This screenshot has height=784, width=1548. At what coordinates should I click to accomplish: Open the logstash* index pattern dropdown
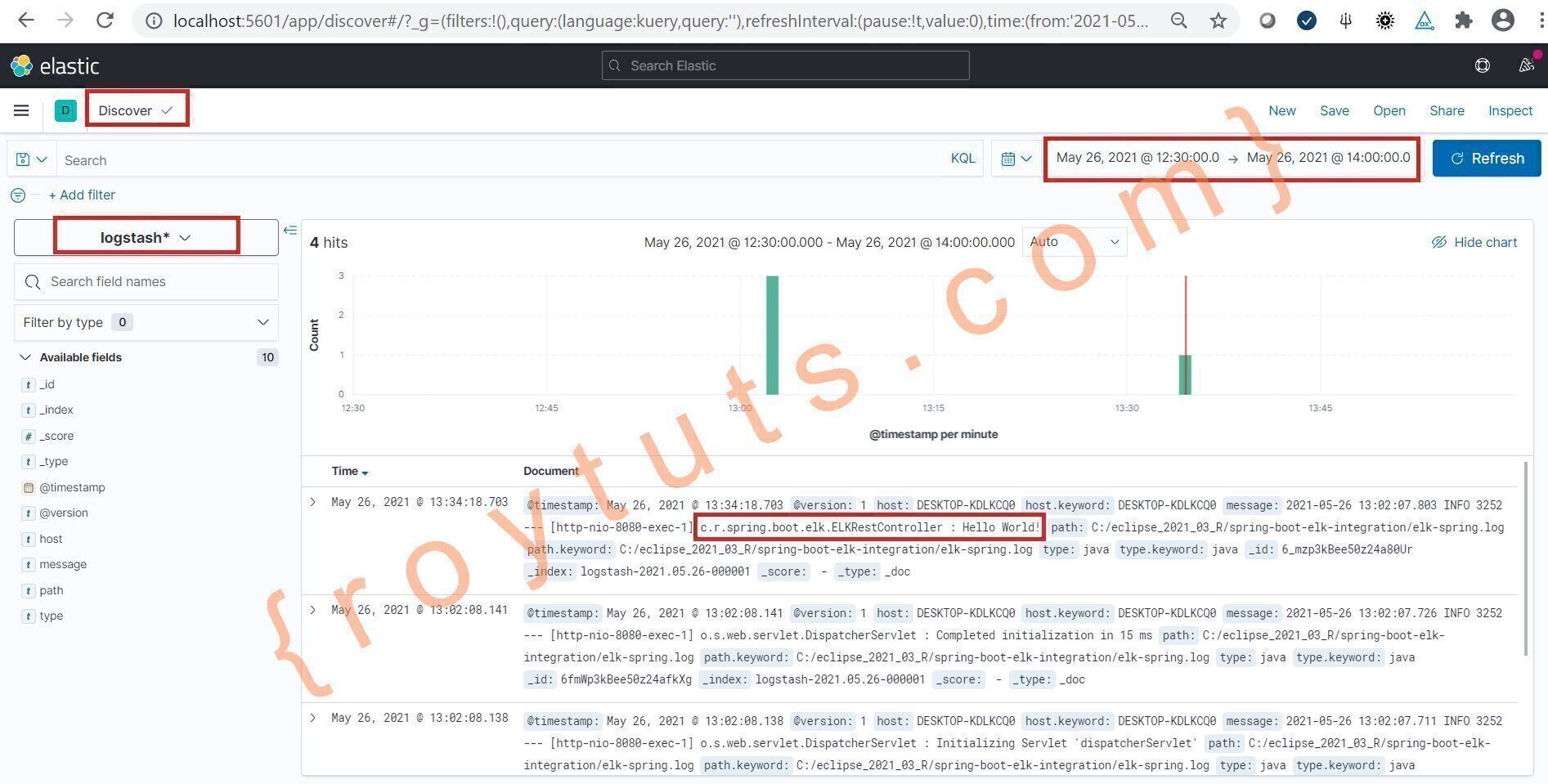(146, 237)
